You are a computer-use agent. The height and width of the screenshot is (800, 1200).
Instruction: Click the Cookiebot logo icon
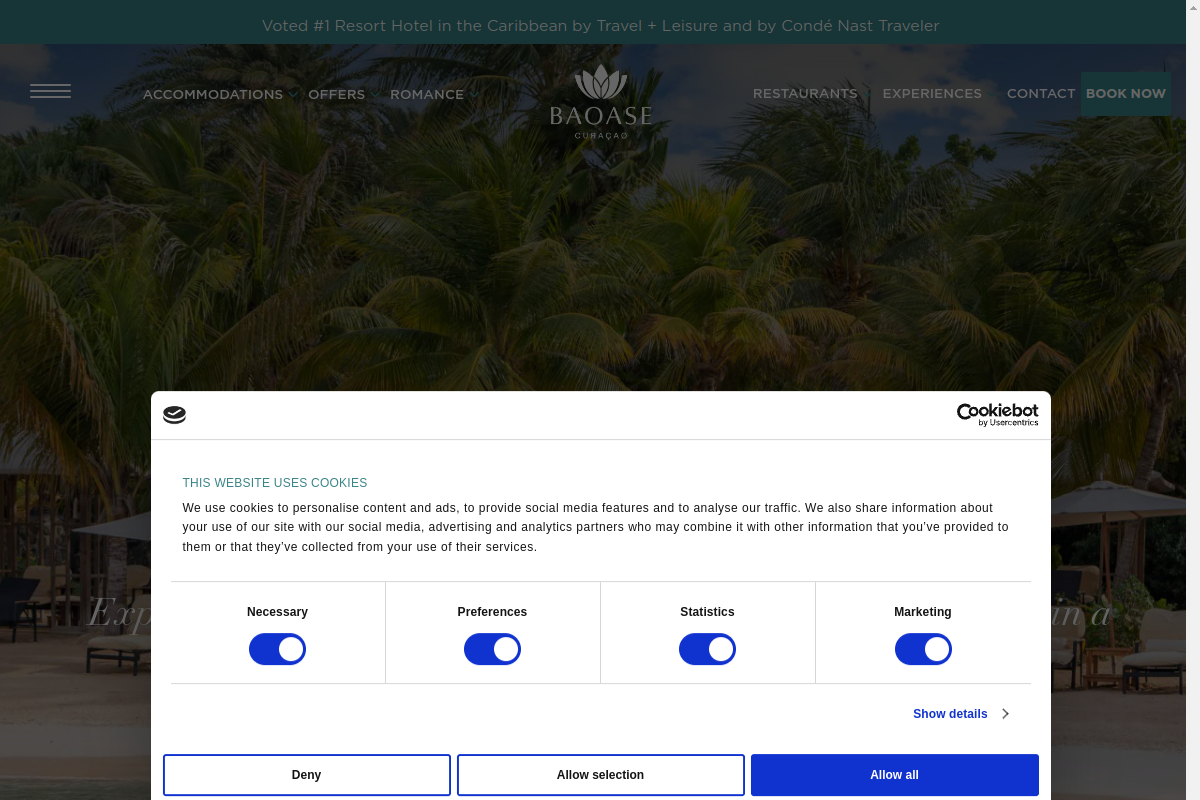pos(175,415)
